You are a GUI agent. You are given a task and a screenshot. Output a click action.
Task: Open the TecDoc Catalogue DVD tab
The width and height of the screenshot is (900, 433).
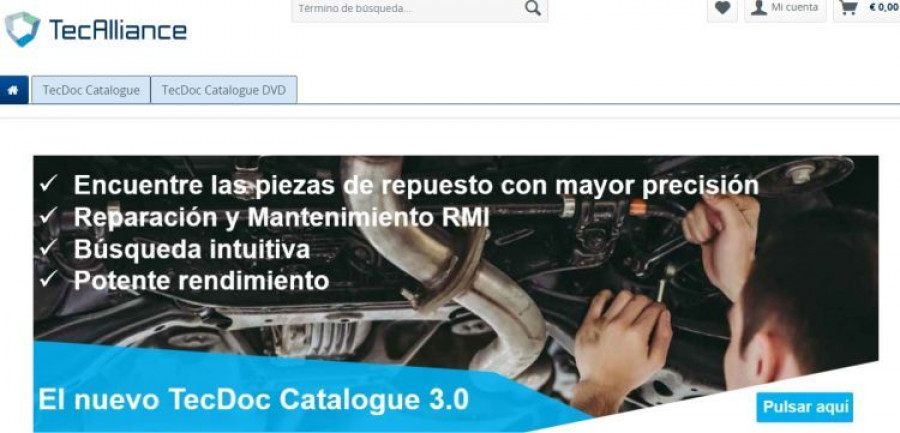click(x=224, y=90)
